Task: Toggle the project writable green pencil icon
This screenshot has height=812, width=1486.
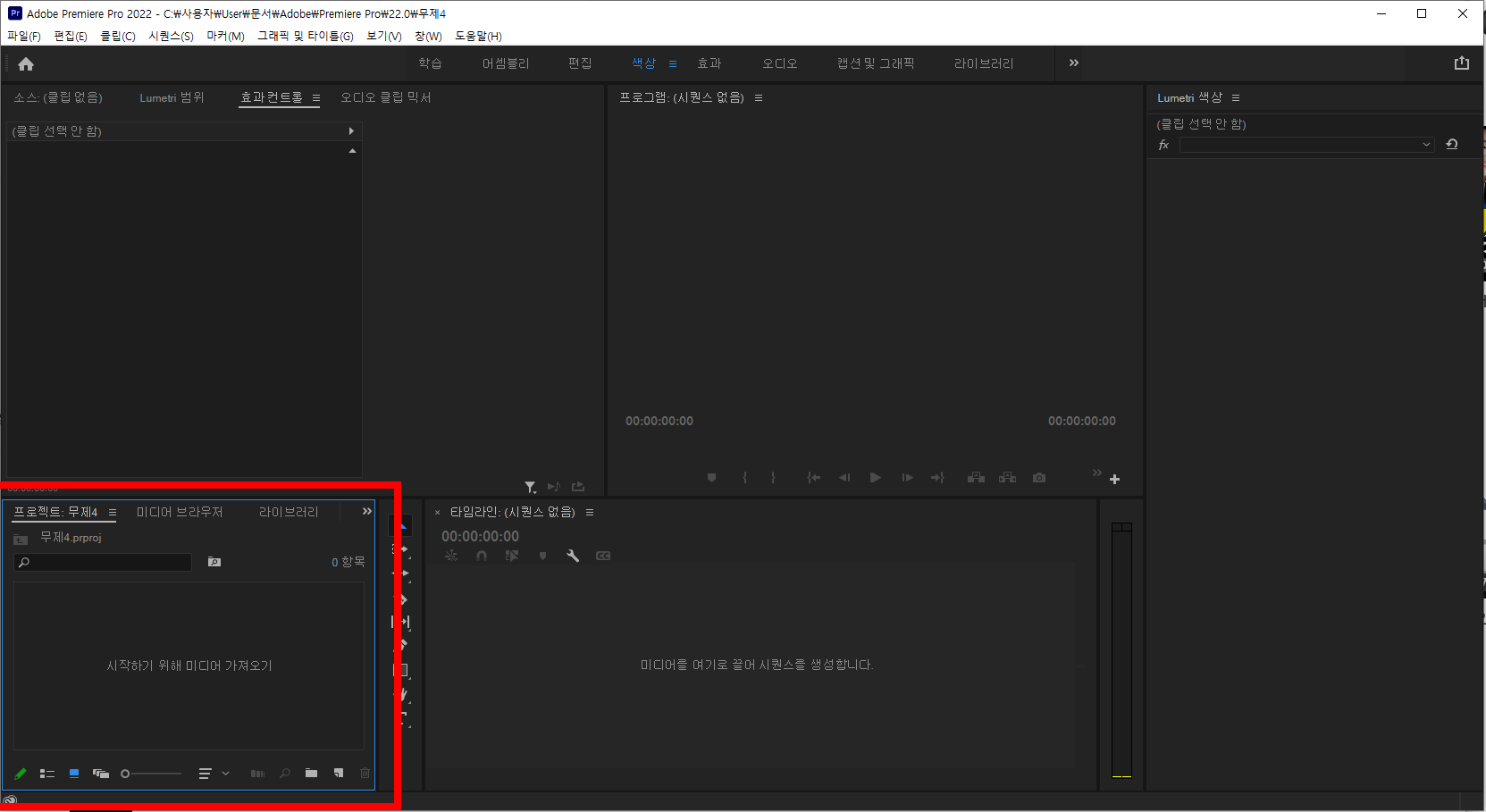Action: point(21,774)
